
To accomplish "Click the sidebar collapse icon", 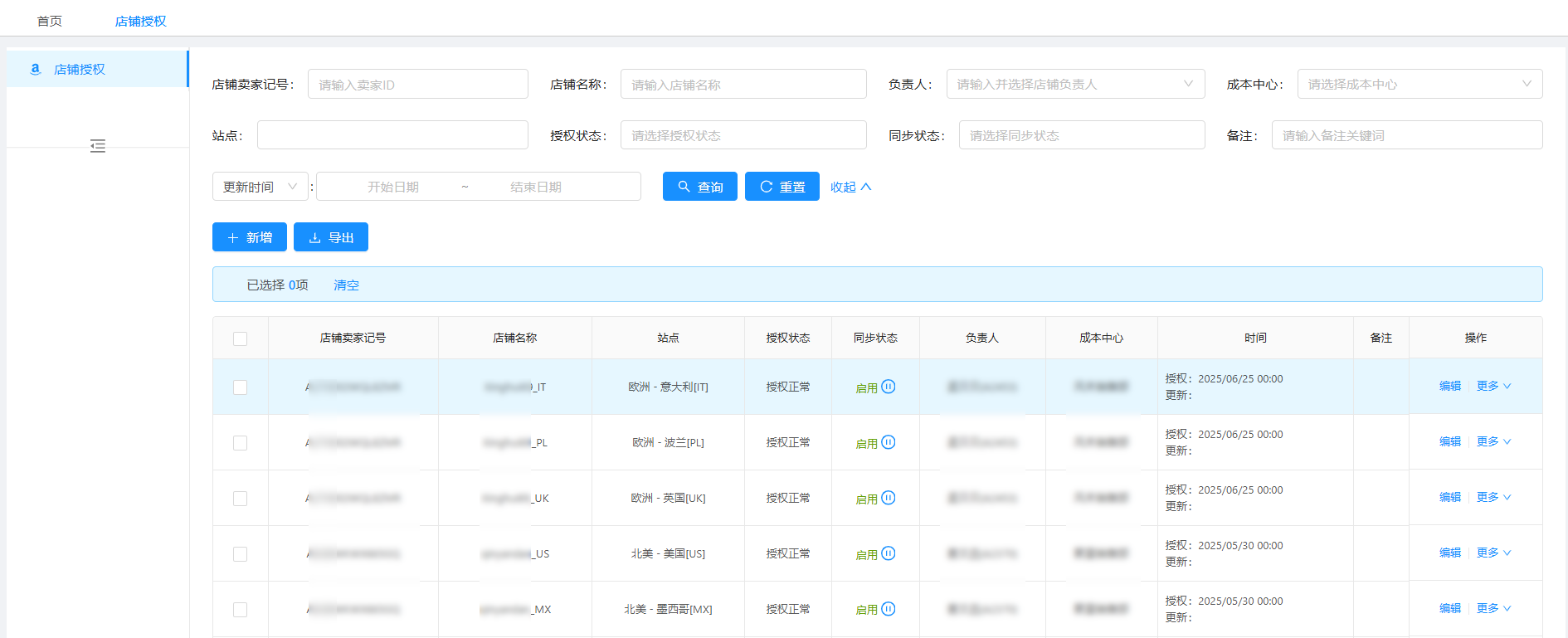I will pos(98,146).
